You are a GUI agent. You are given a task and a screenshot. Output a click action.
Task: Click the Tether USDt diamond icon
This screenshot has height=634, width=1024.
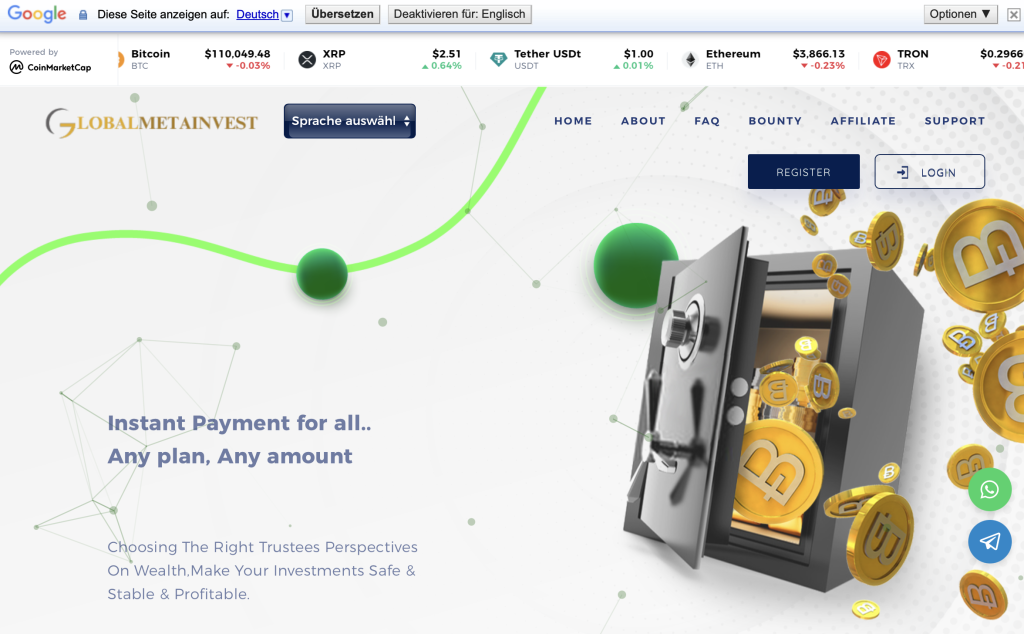498,59
